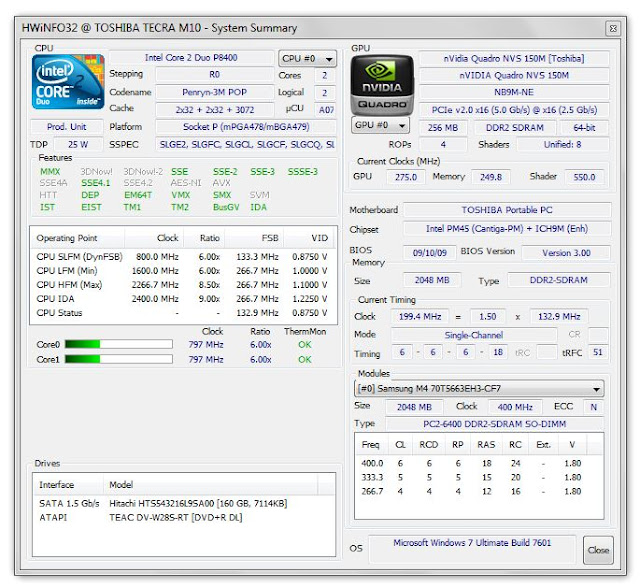Expand the Samsung M4 70T5663EH3-CF7 module dropdown
The image size is (640, 588).
tap(479, 389)
